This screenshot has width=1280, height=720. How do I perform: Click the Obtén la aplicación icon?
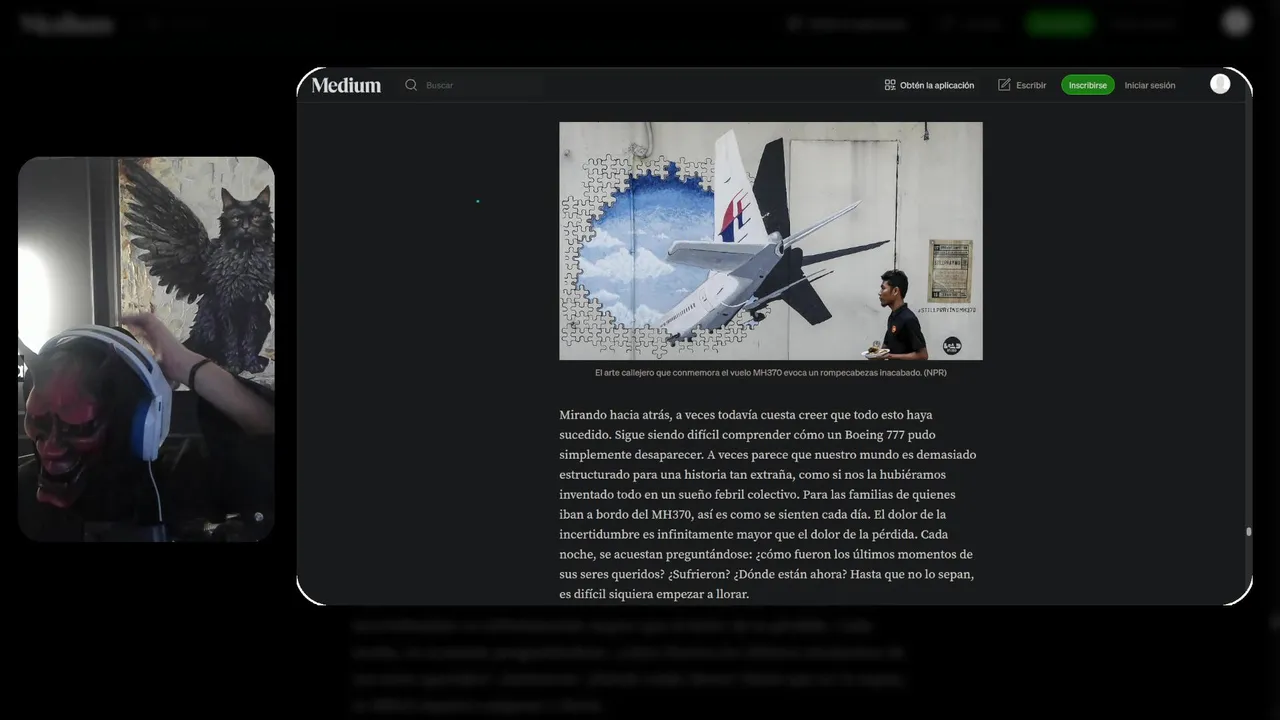[x=890, y=85]
